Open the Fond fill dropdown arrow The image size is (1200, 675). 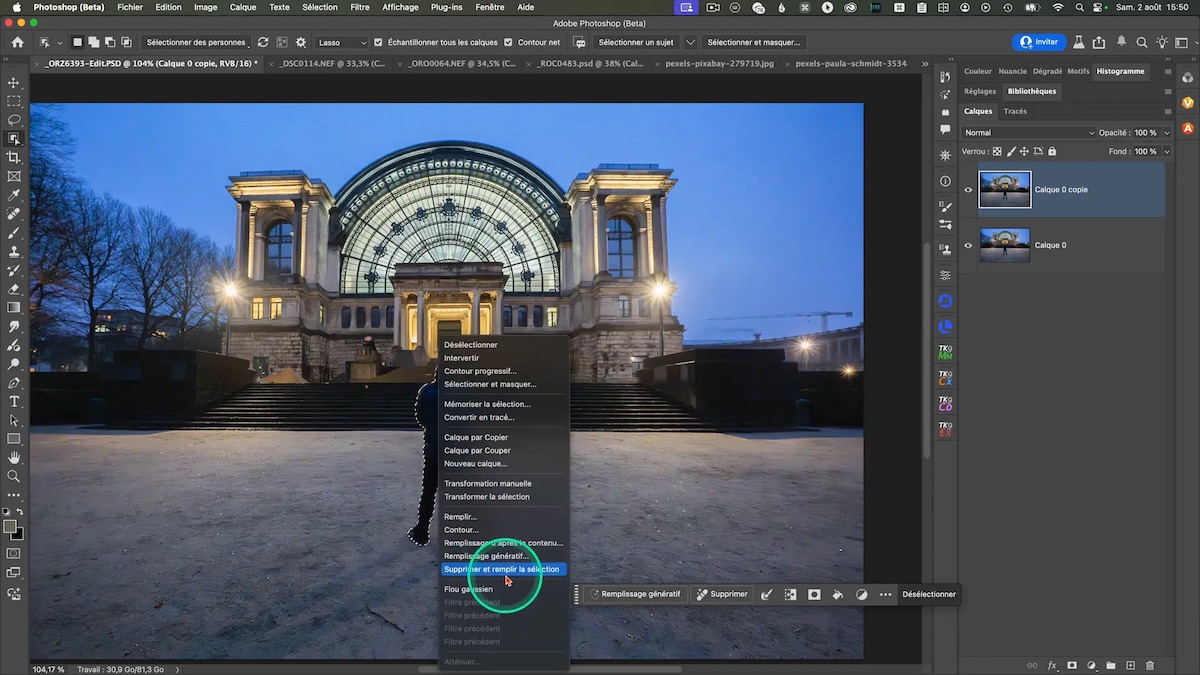coord(1166,152)
